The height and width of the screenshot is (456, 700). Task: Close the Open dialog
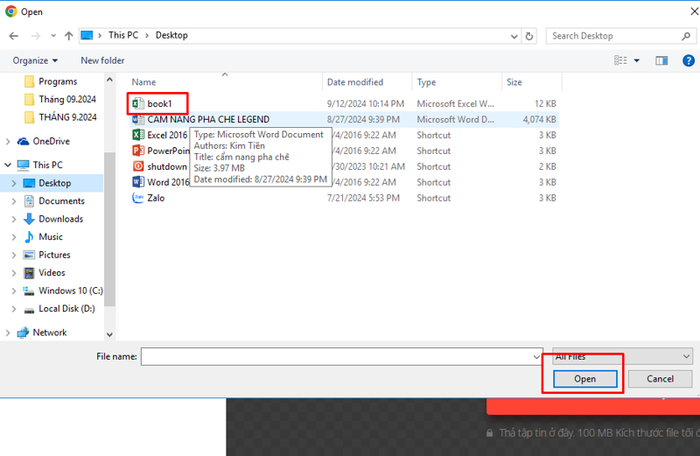(x=694, y=12)
